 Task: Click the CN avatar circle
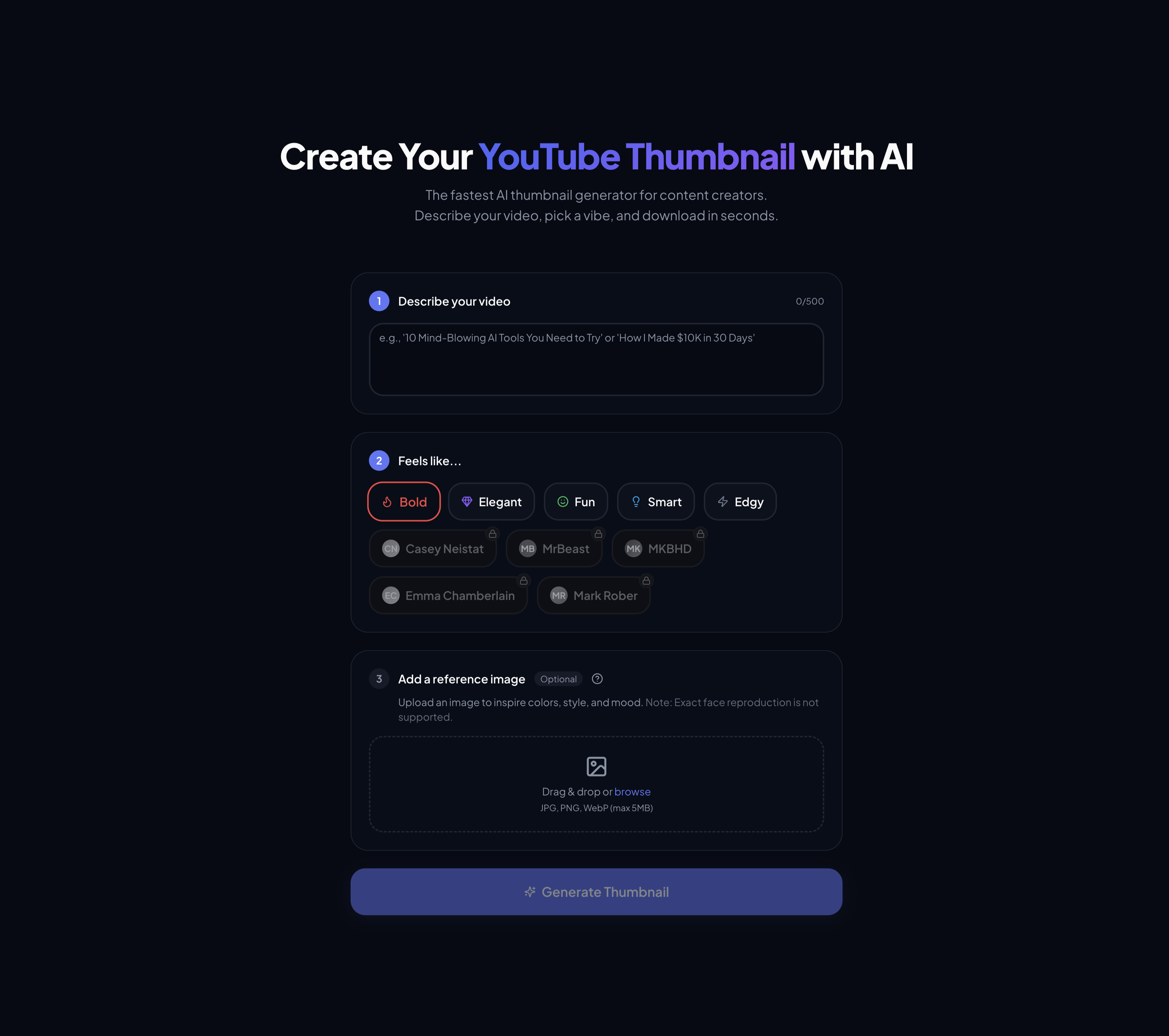pyautogui.click(x=391, y=549)
